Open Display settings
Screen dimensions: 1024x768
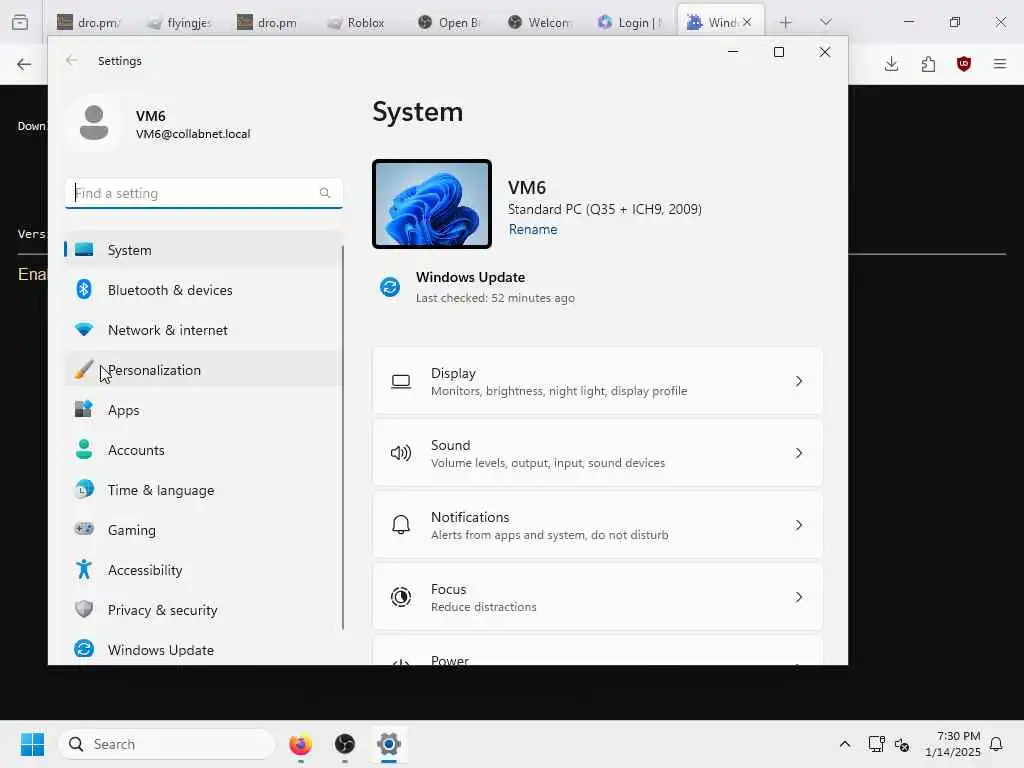coord(597,381)
